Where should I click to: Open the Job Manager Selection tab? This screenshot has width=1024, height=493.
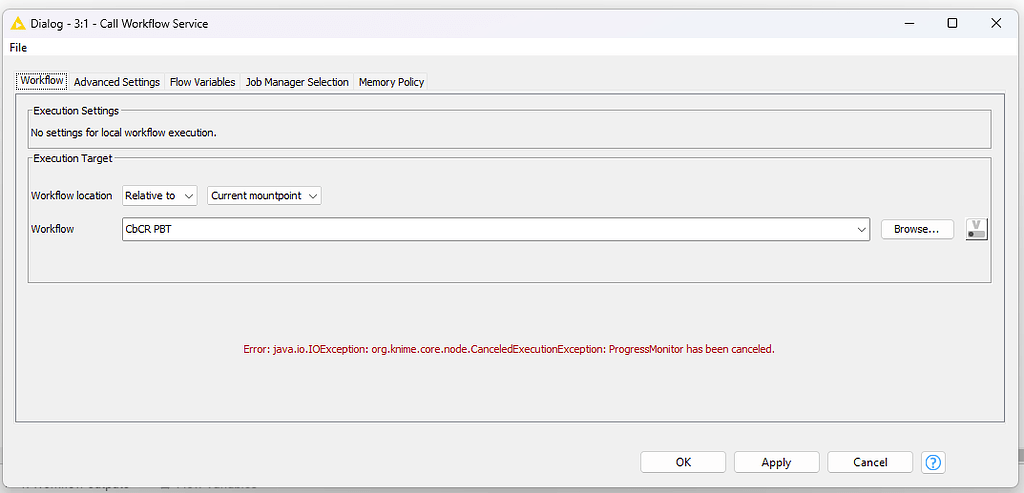297,82
